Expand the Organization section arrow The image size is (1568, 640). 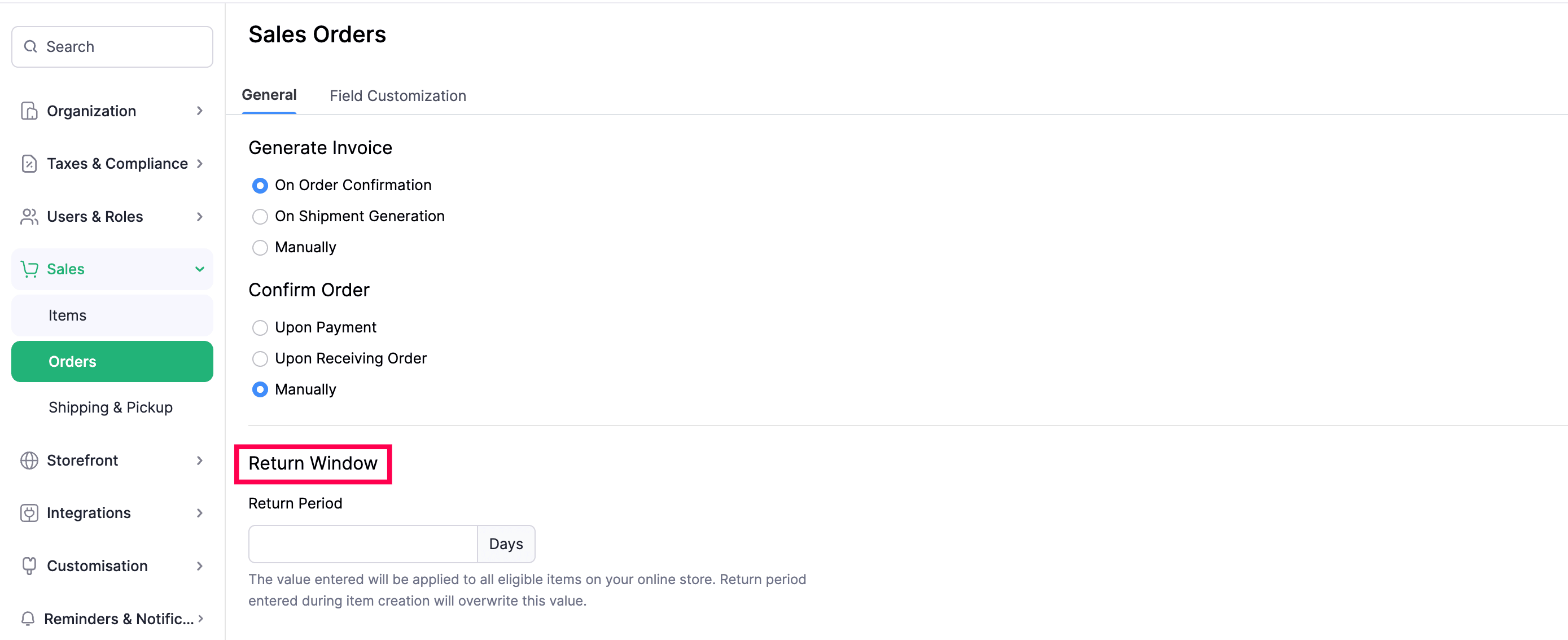click(200, 111)
